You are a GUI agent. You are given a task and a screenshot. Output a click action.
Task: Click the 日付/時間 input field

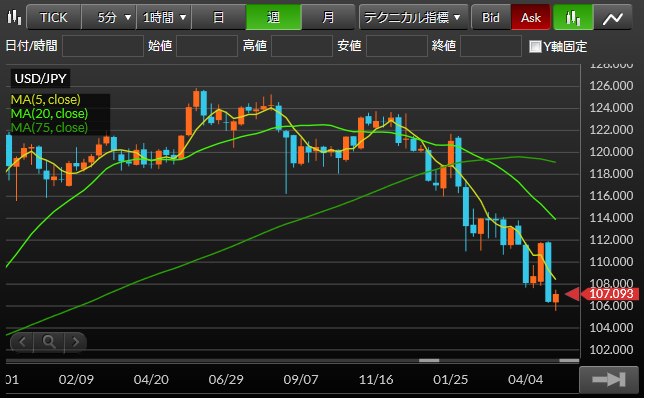click(103, 46)
